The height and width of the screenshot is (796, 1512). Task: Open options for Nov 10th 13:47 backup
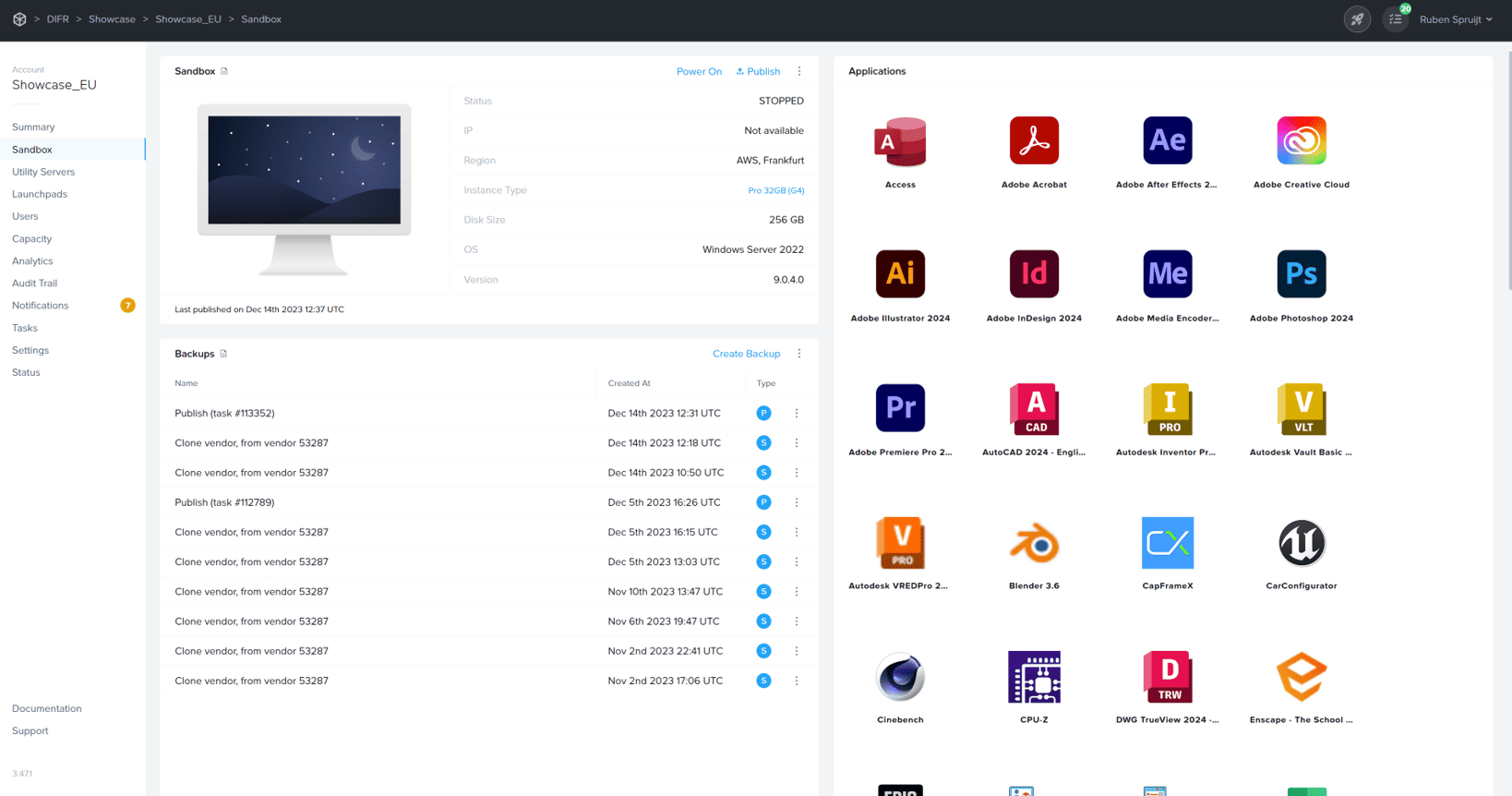(797, 592)
